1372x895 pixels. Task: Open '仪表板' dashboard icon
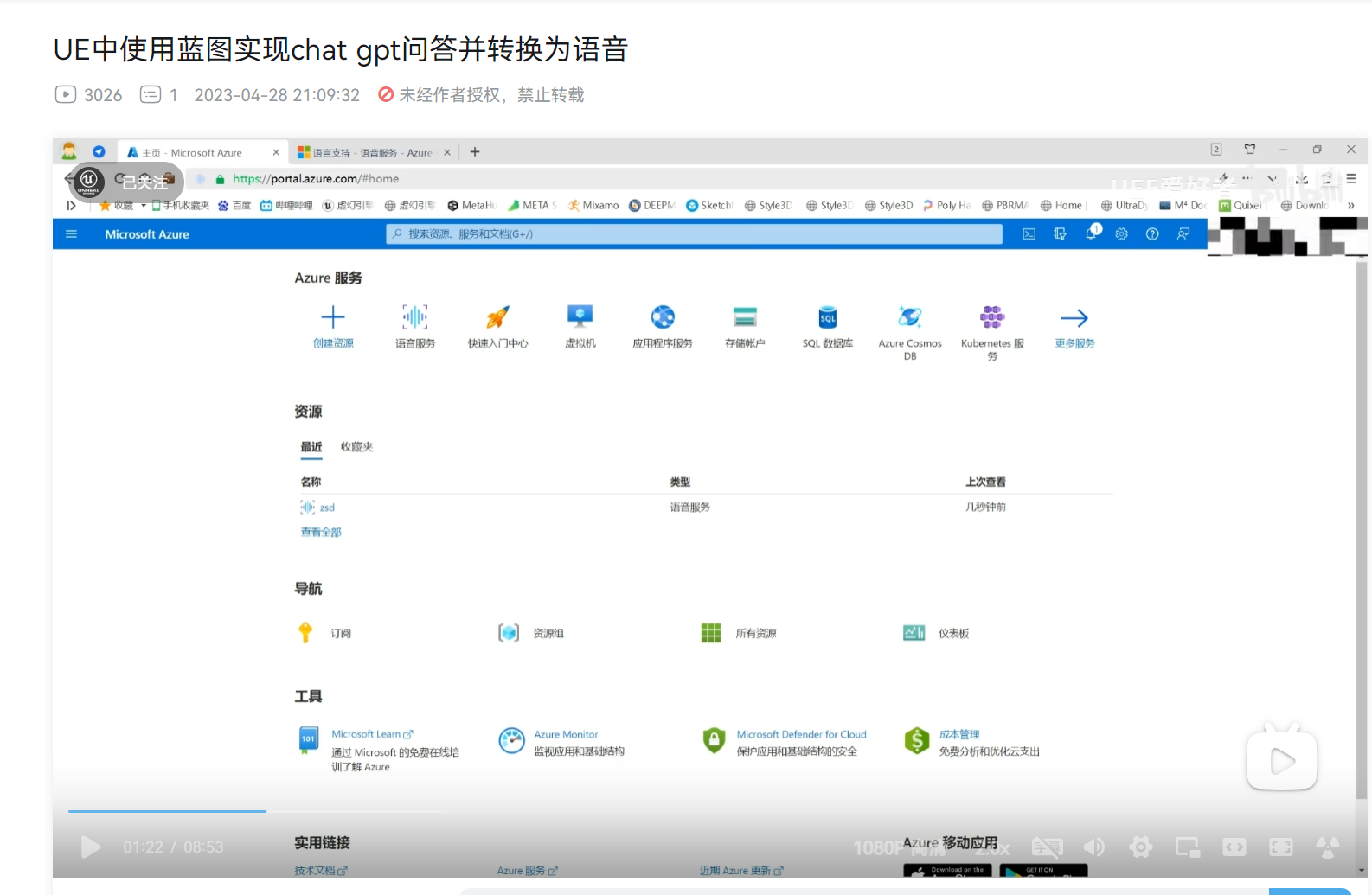click(914, 633)
